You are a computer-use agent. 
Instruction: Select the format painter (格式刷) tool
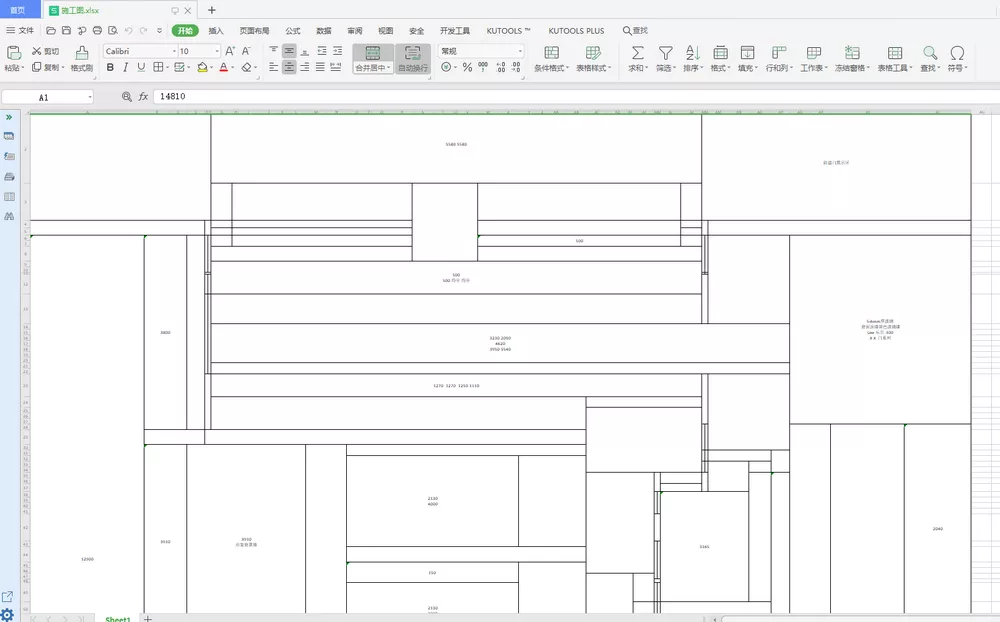80,58
